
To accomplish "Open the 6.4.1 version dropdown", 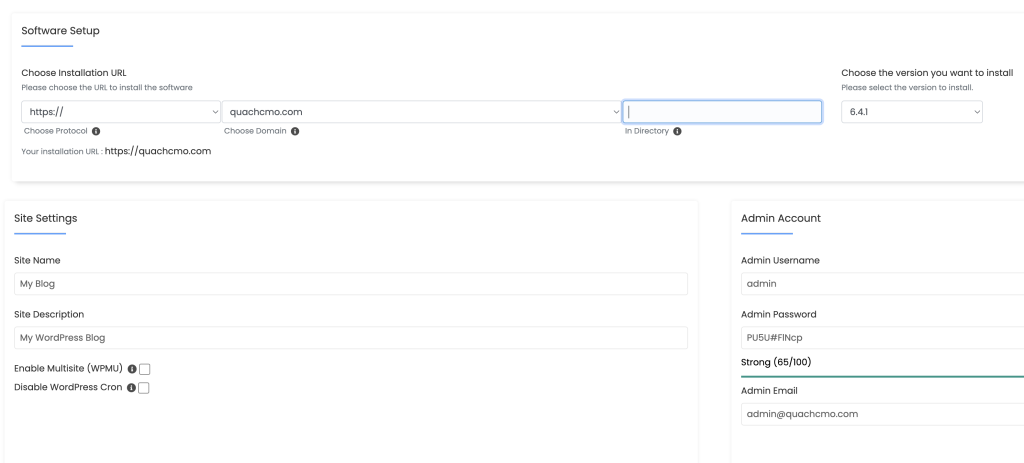I will coord(912,112).
